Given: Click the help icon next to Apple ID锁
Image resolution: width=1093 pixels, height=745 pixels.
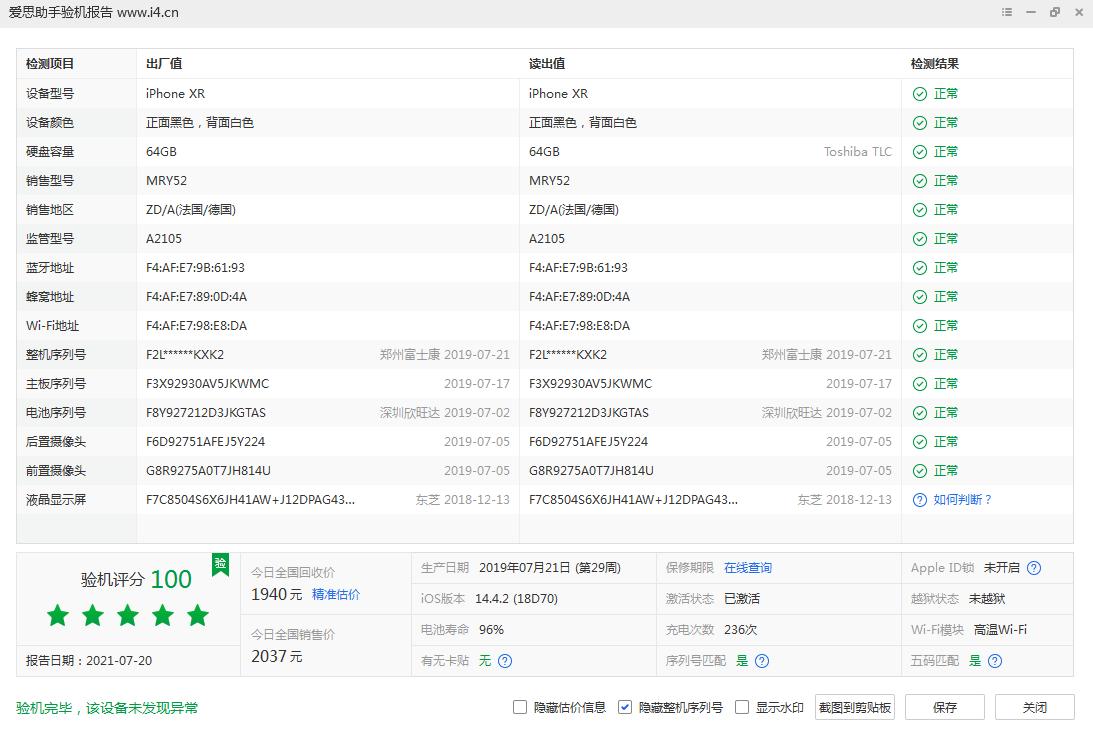Looking at the screenshot, I should 1034,567.
